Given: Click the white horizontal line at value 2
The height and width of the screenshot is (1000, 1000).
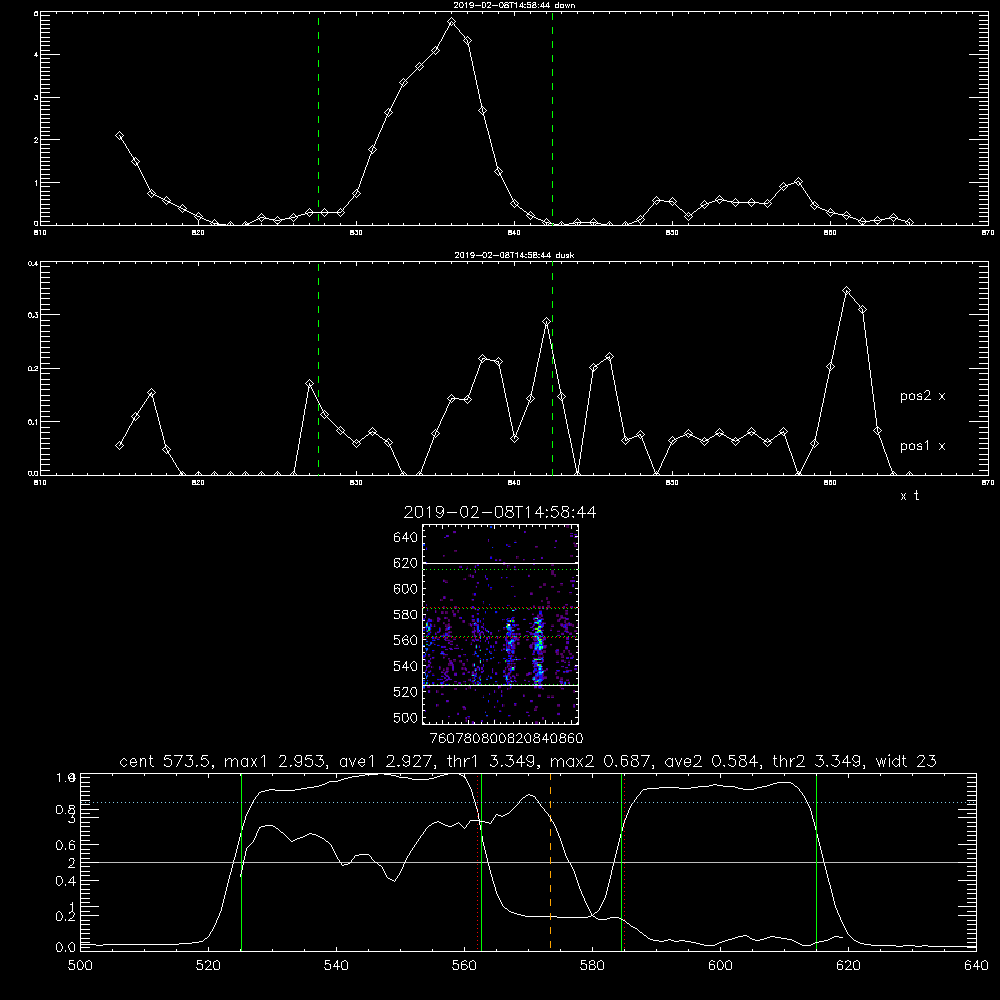Looking at the screenshot, I should 528,862.
